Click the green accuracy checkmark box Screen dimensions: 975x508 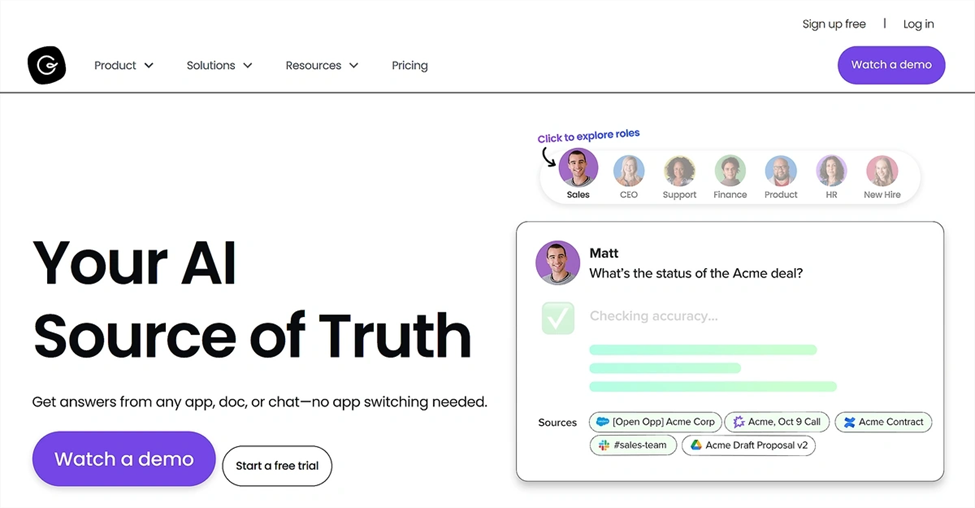click(x=558, y=318)
